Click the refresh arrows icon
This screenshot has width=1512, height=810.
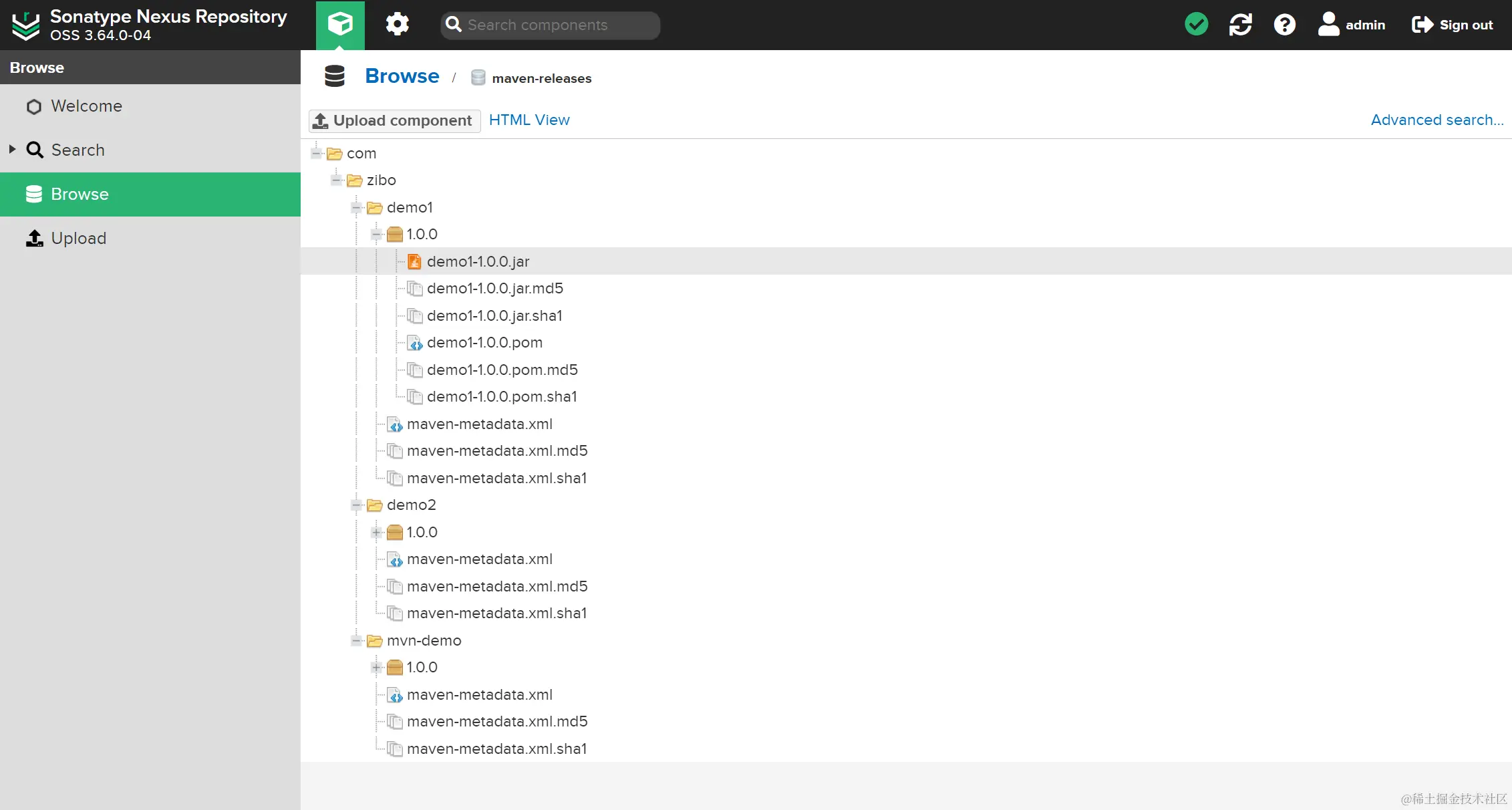[1240, 25]
